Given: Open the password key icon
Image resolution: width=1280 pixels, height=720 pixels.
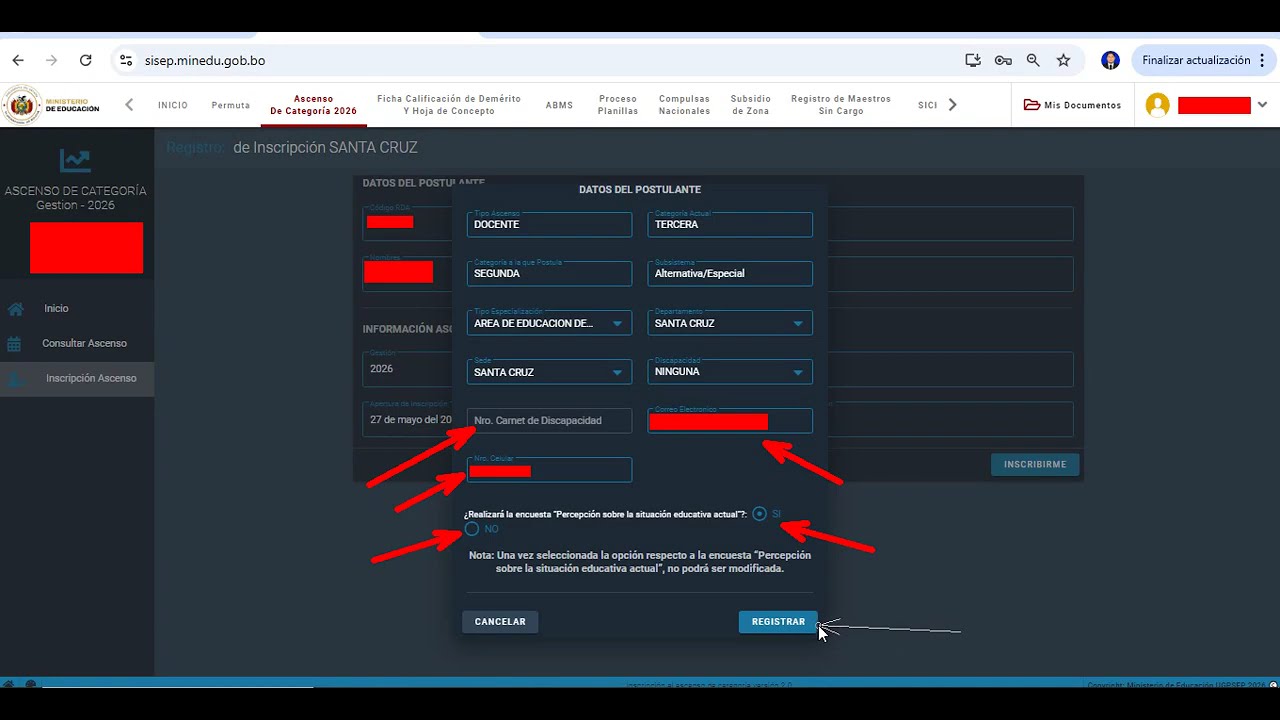Looking at the screenshot, I should 1003,60.
